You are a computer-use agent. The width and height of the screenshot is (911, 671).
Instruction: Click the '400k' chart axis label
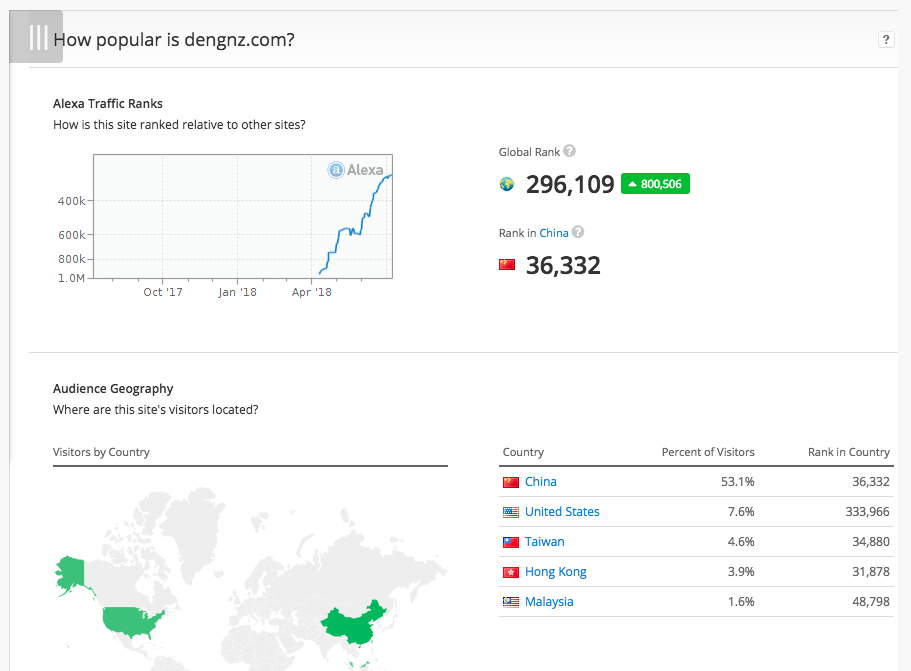pos(71,201)
